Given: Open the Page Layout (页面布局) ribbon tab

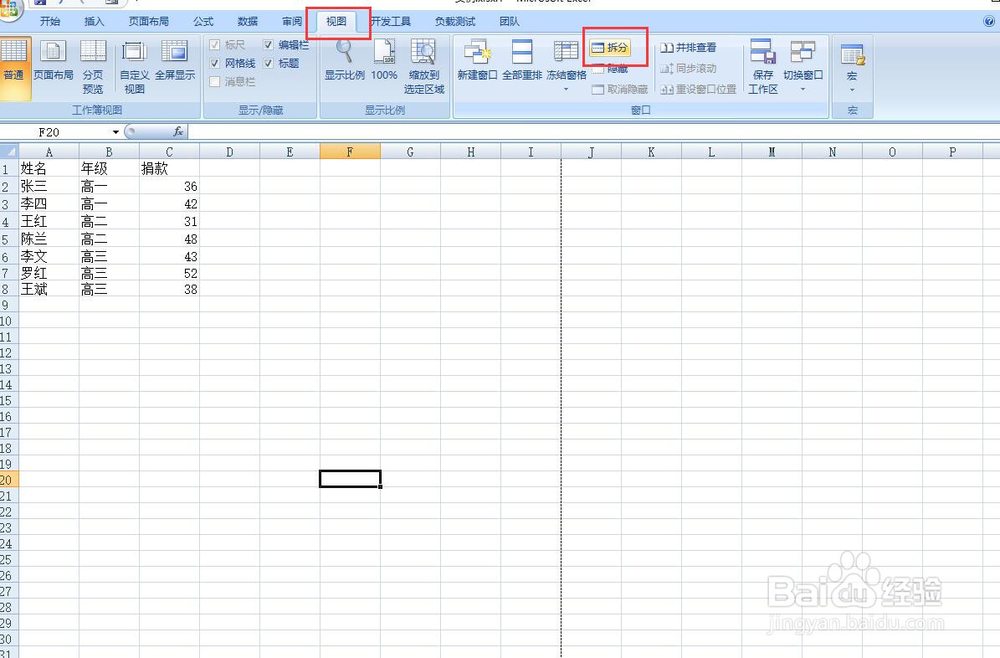Looking at the screenshot, I should coord(149,21).
